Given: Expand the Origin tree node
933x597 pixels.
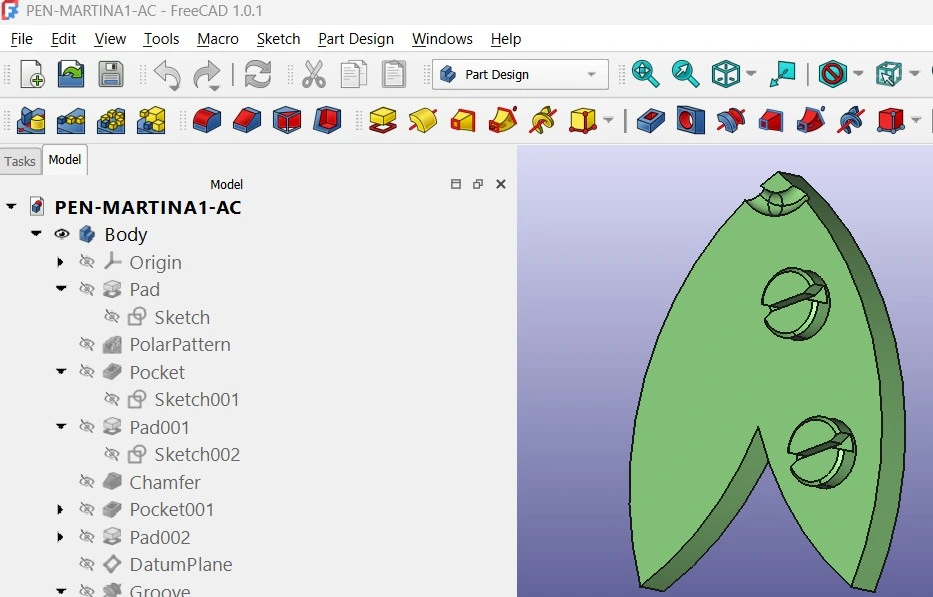Looking at the screenshot, I should pos(61,263).
